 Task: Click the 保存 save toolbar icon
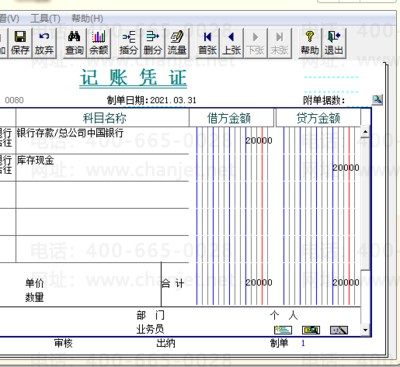(20, 43)
